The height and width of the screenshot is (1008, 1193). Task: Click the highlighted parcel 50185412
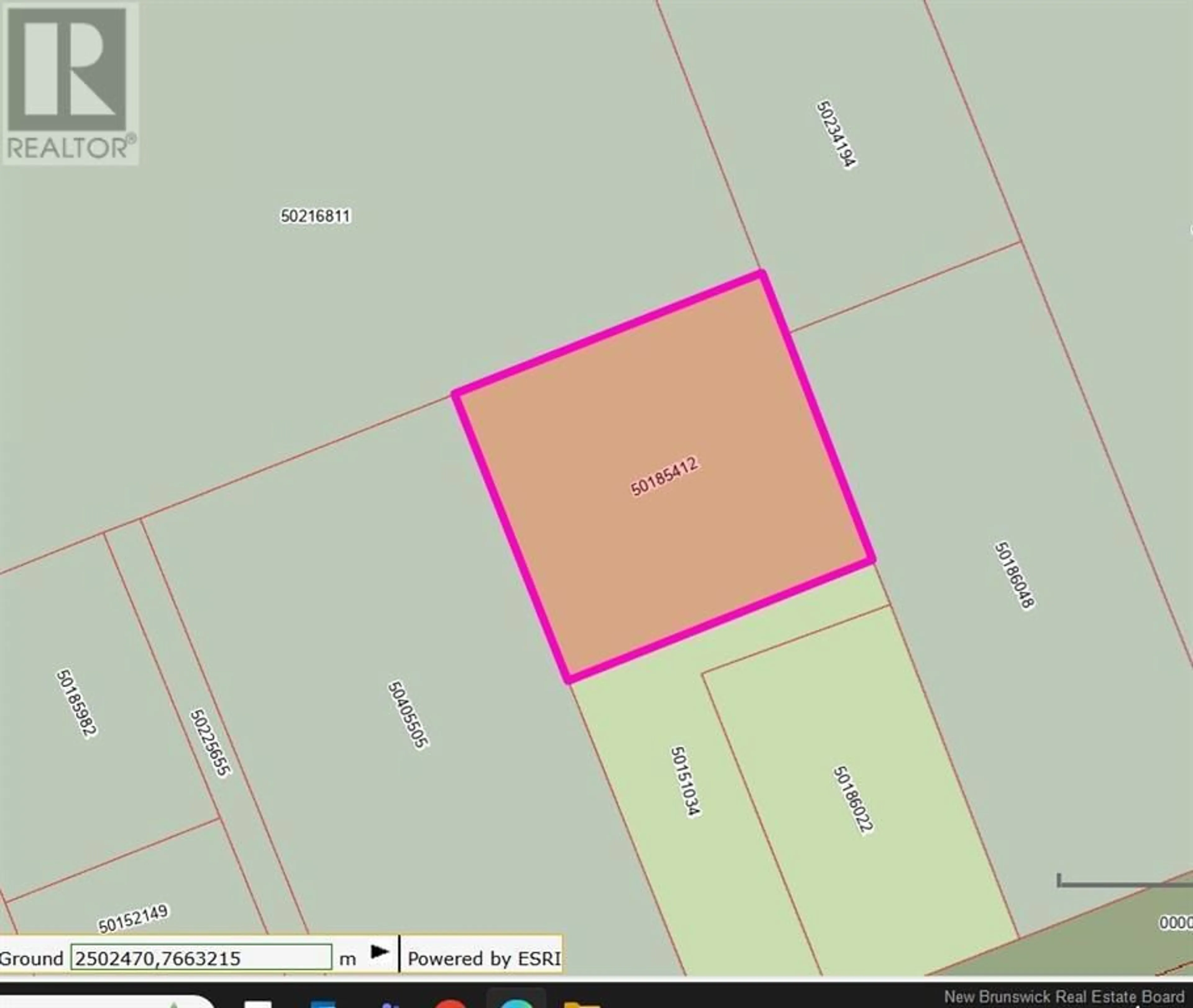pyautogui.click(x=663, y=476)
